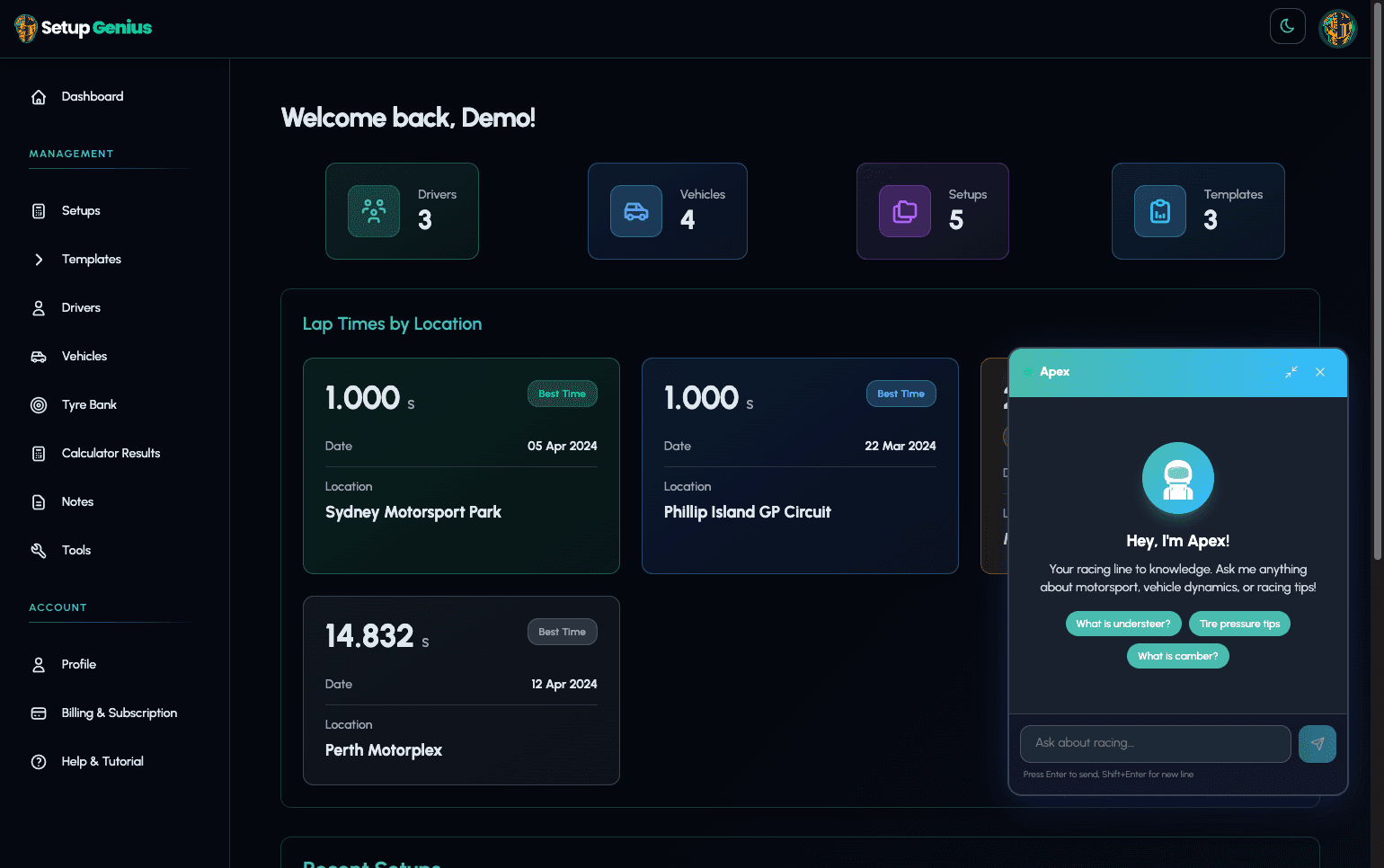Click the Tyre Bank target icon

coord(39,405)
